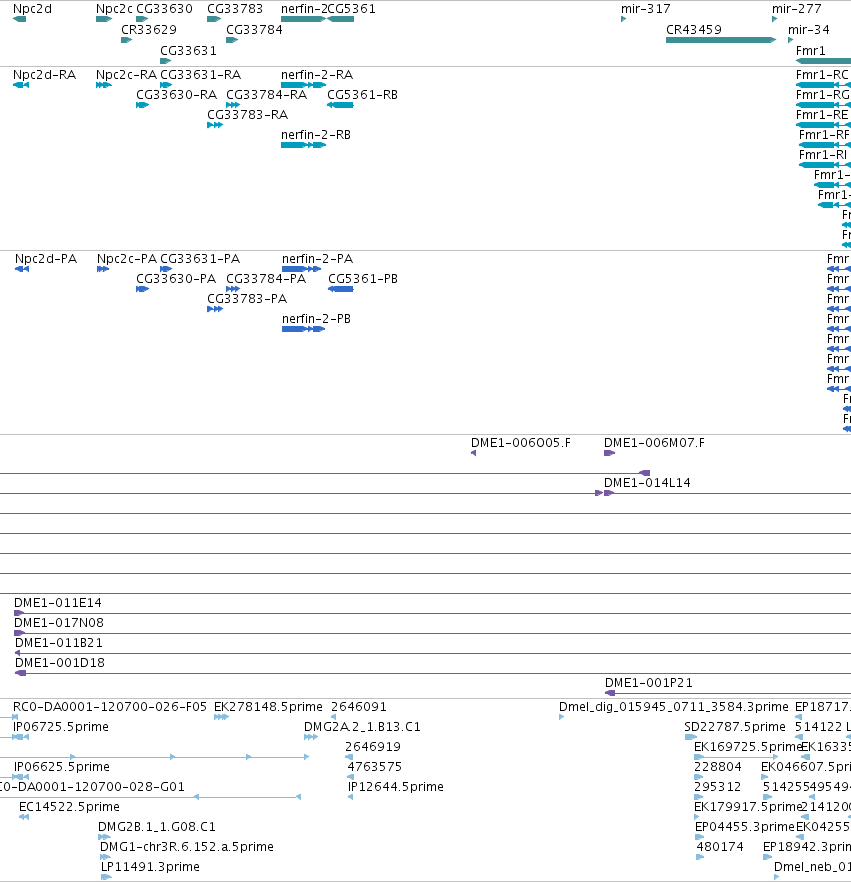Click the mir-277 label

tap(796, 9)
